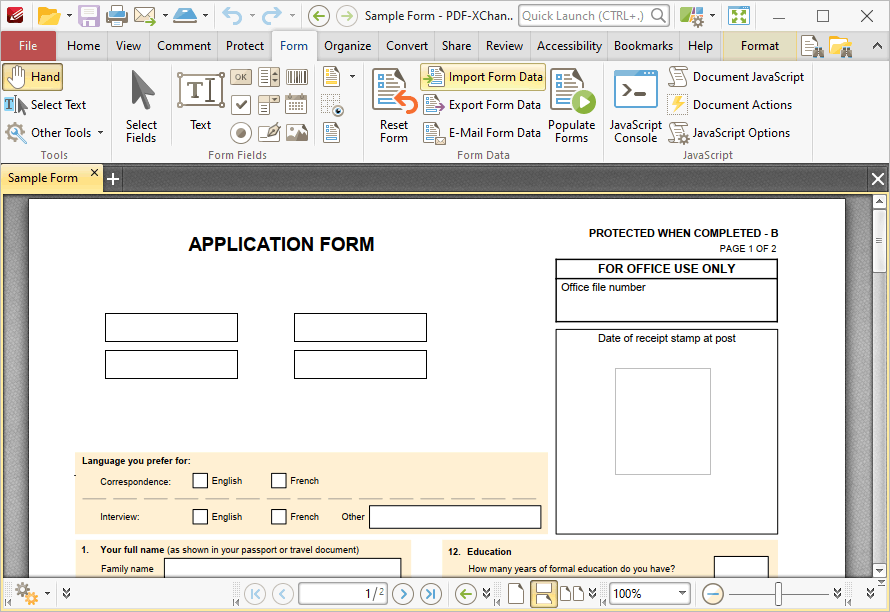The height and width of the screenshot is (612, 890).
Task: Open the zoom level 100% dropdown
Action: coord(682,594)
